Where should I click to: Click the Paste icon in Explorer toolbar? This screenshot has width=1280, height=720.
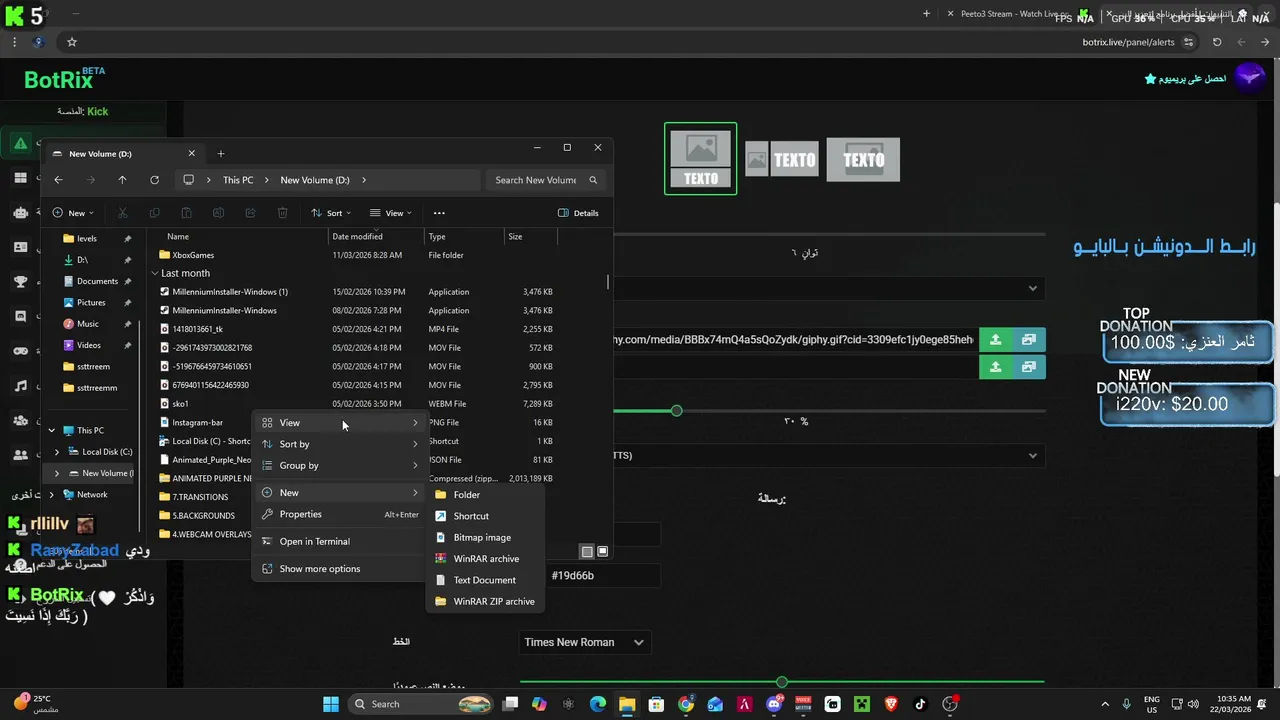pos(186,213)
